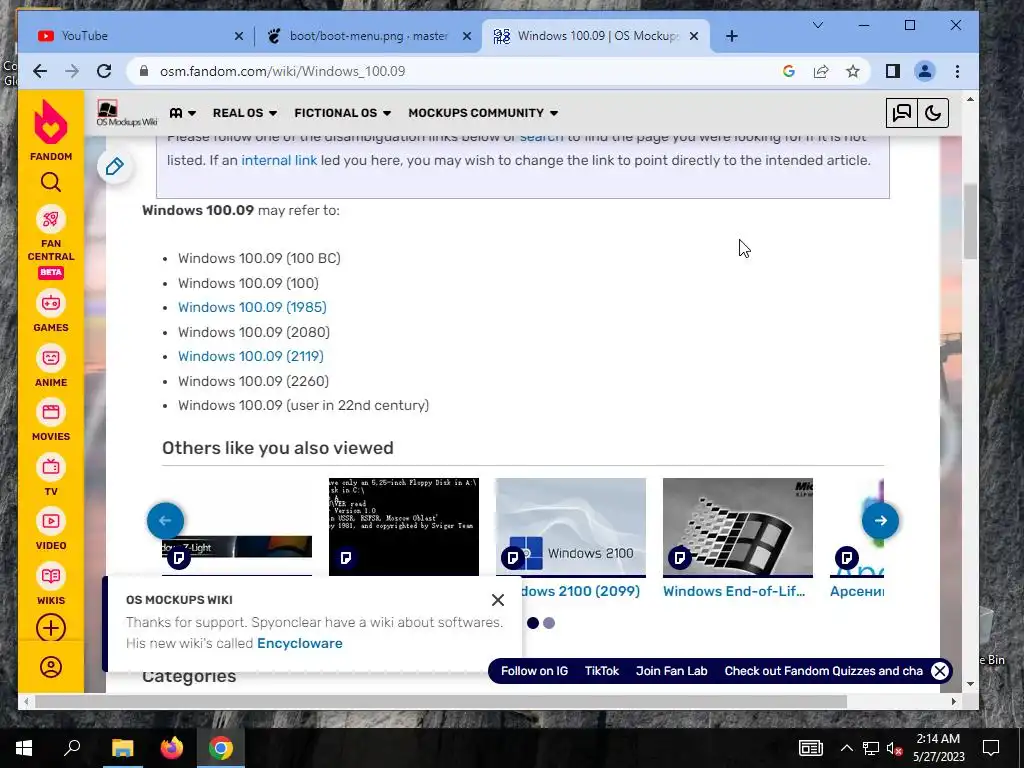1024x768 pixels.
Task: Open Windows End-of-Life article link
Action: (x=734, y=591)
